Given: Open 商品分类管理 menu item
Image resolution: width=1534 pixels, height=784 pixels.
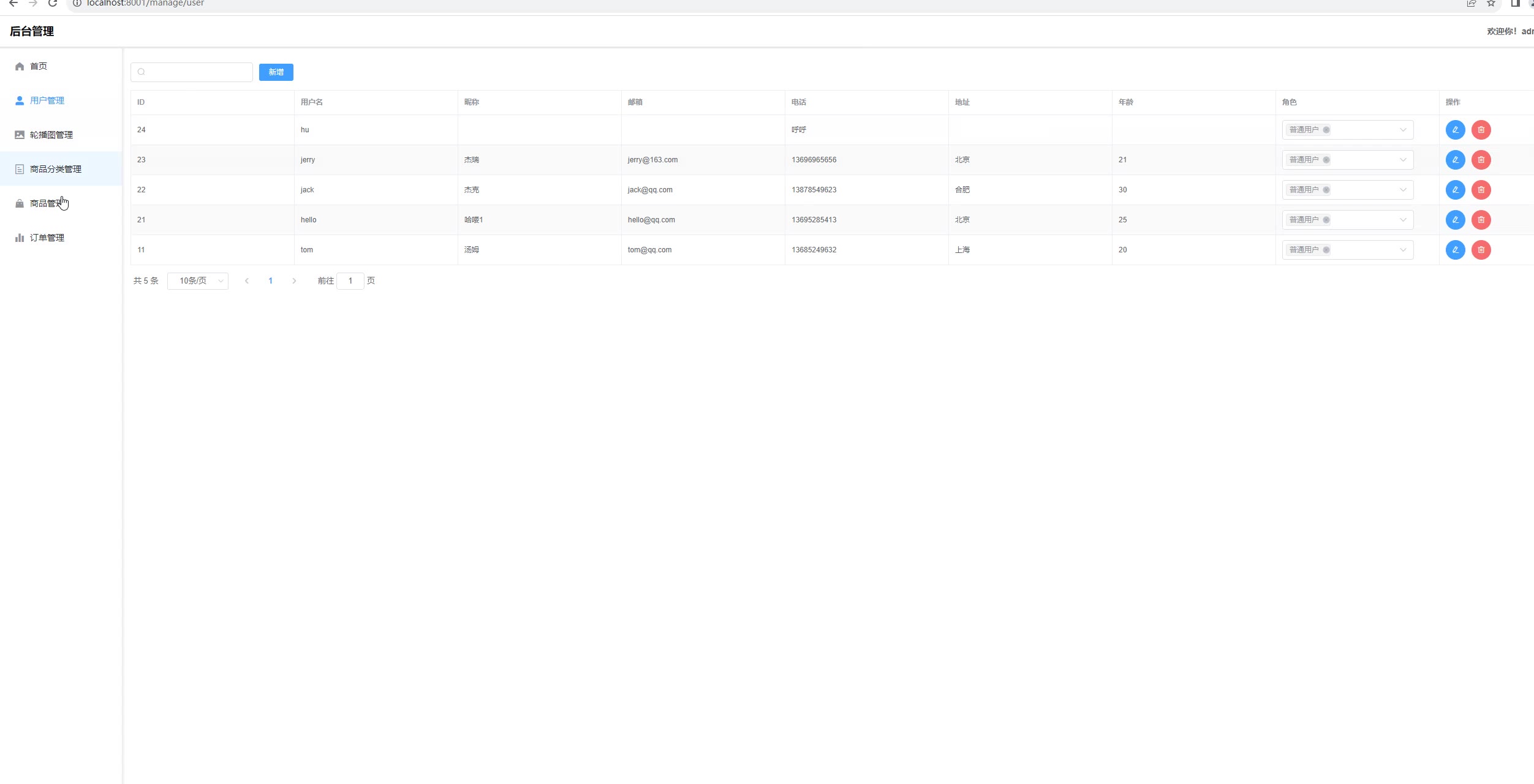Looking at the screenshot, I should [x=61, y=169].
